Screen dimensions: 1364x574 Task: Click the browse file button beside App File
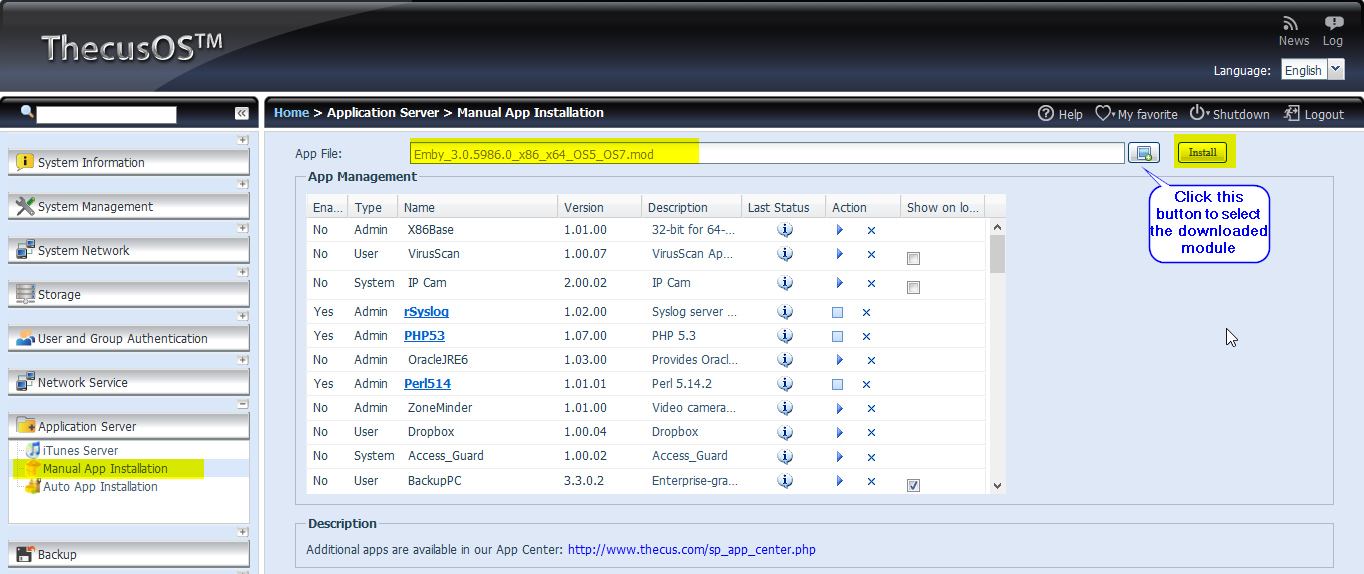point(1144,153)
